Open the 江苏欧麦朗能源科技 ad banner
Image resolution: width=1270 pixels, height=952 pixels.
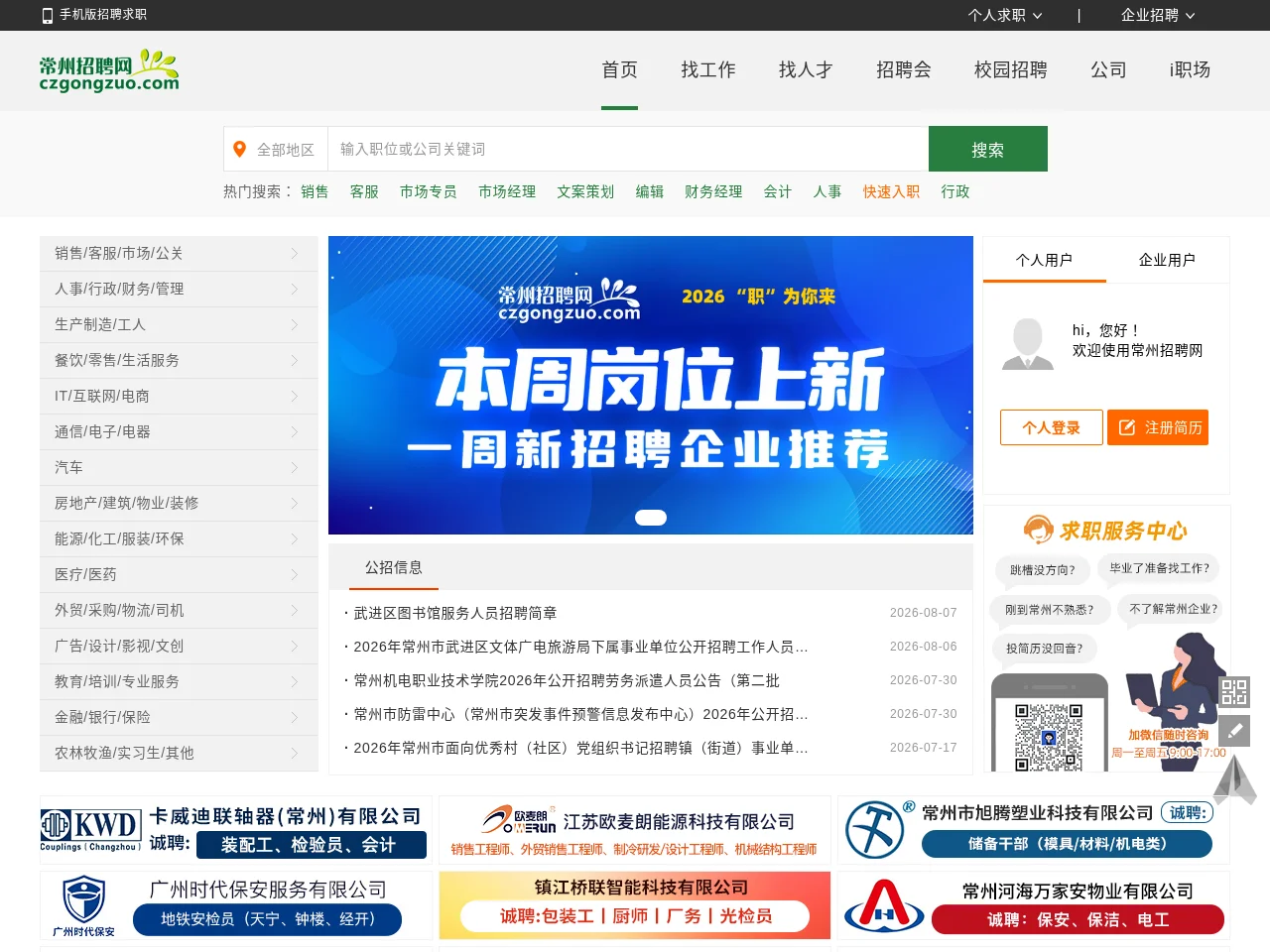coord(635,830)
